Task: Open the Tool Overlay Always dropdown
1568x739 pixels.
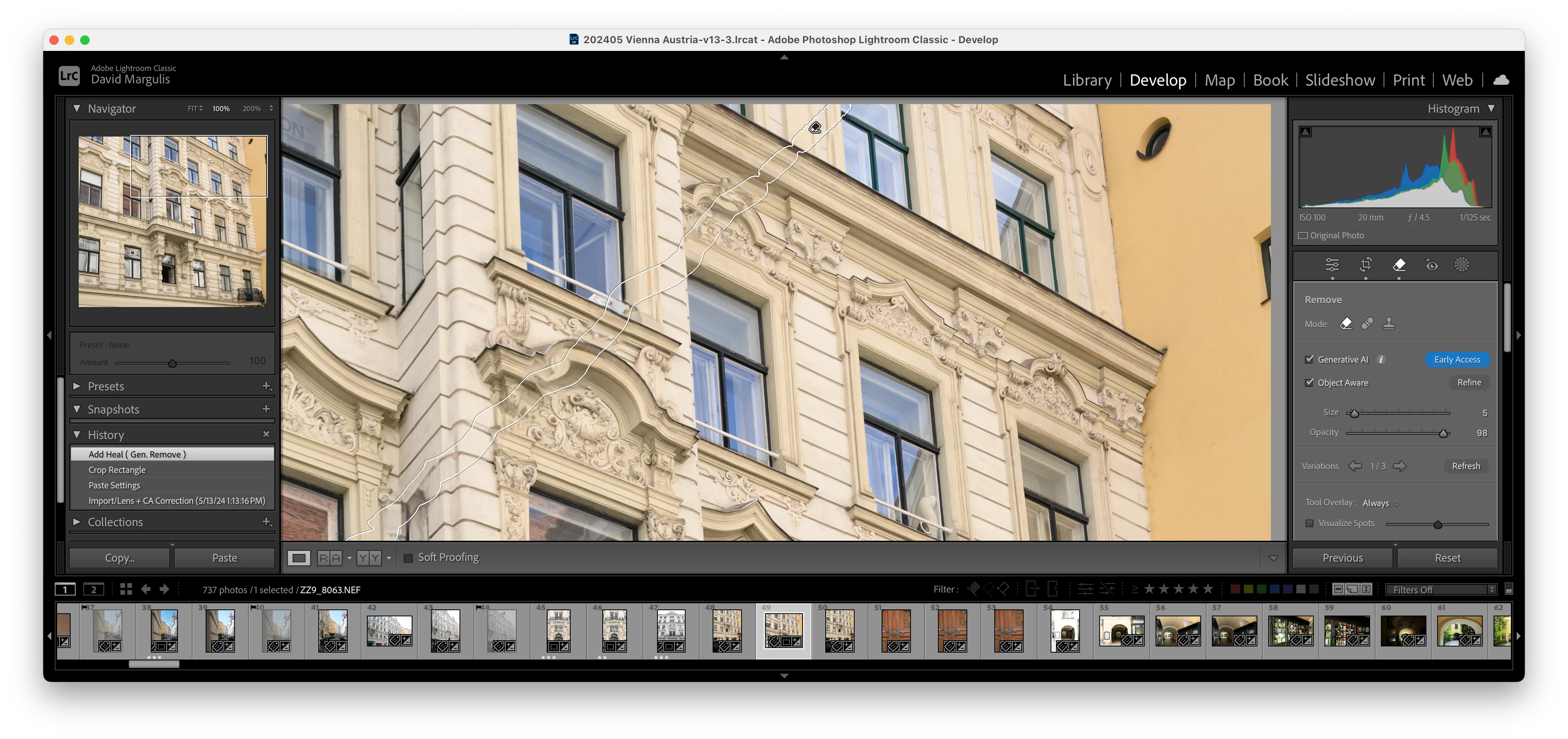Action: [1380, 503]
